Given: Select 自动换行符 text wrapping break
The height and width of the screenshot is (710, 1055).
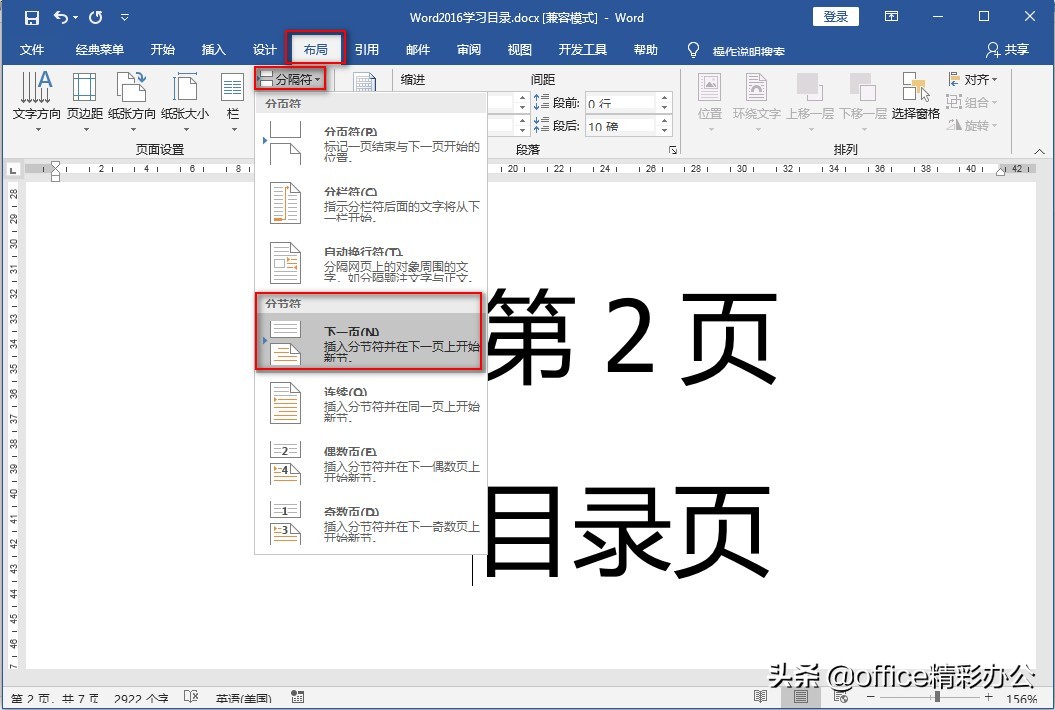Looking at the screenshot, I should coord(371,263).
